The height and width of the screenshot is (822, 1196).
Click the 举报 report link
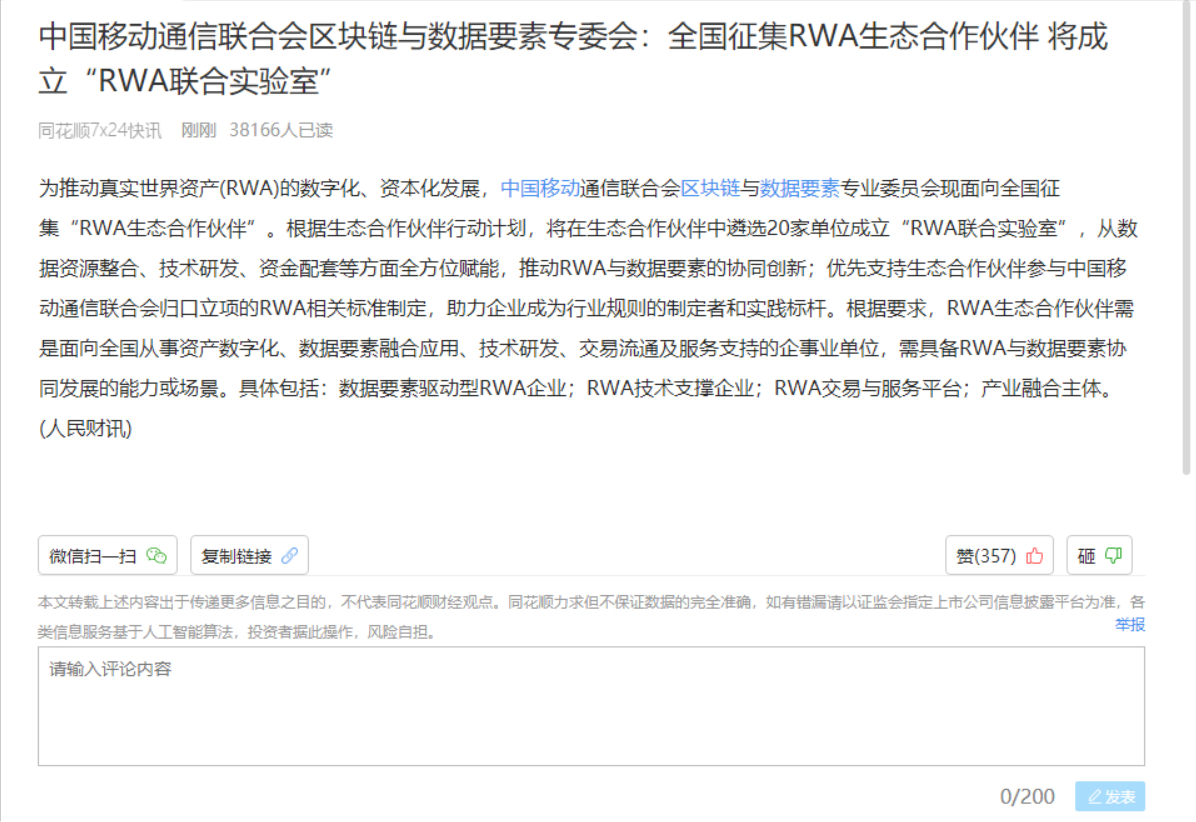(1130, 625)
